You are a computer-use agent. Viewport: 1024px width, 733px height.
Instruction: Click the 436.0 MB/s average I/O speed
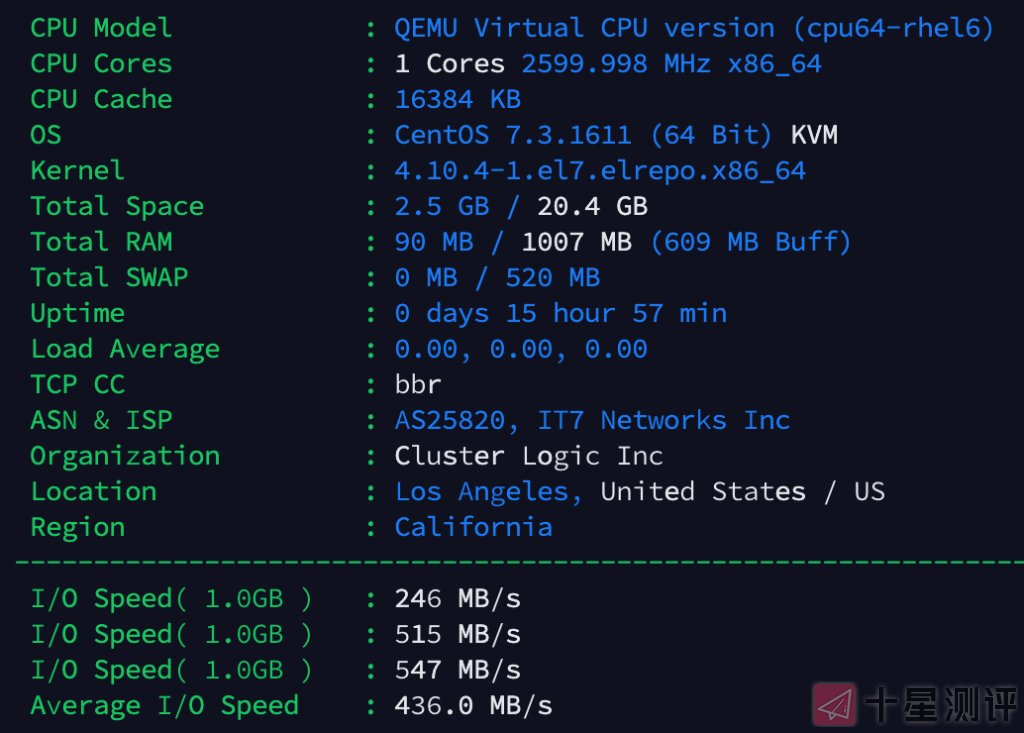(473, 706)
